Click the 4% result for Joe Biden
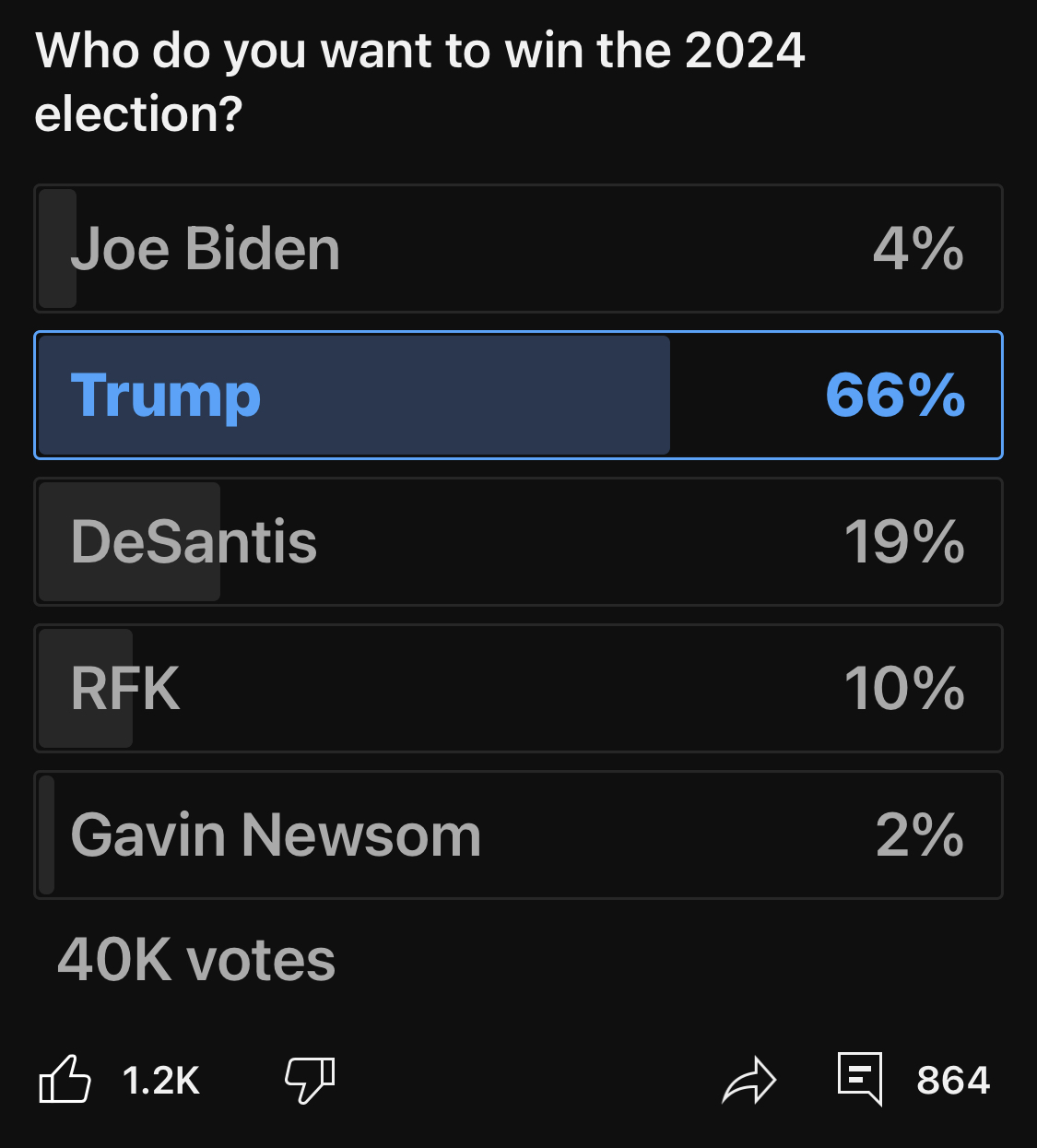Viewport: 1037px width, 1148px height. pyautogui.click(x=918, y=249)
